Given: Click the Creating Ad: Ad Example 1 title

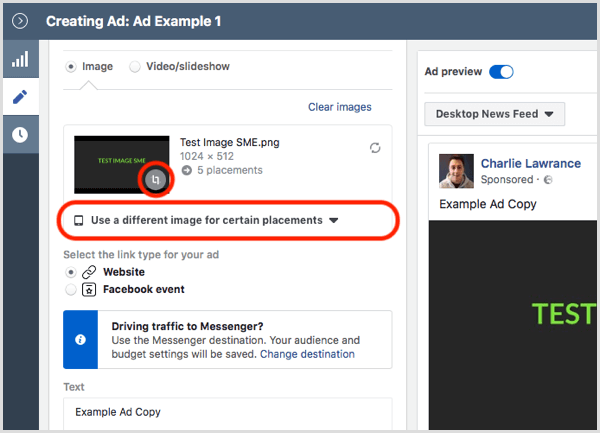Looking at the screenshot, I should click(x=134, y=21).
